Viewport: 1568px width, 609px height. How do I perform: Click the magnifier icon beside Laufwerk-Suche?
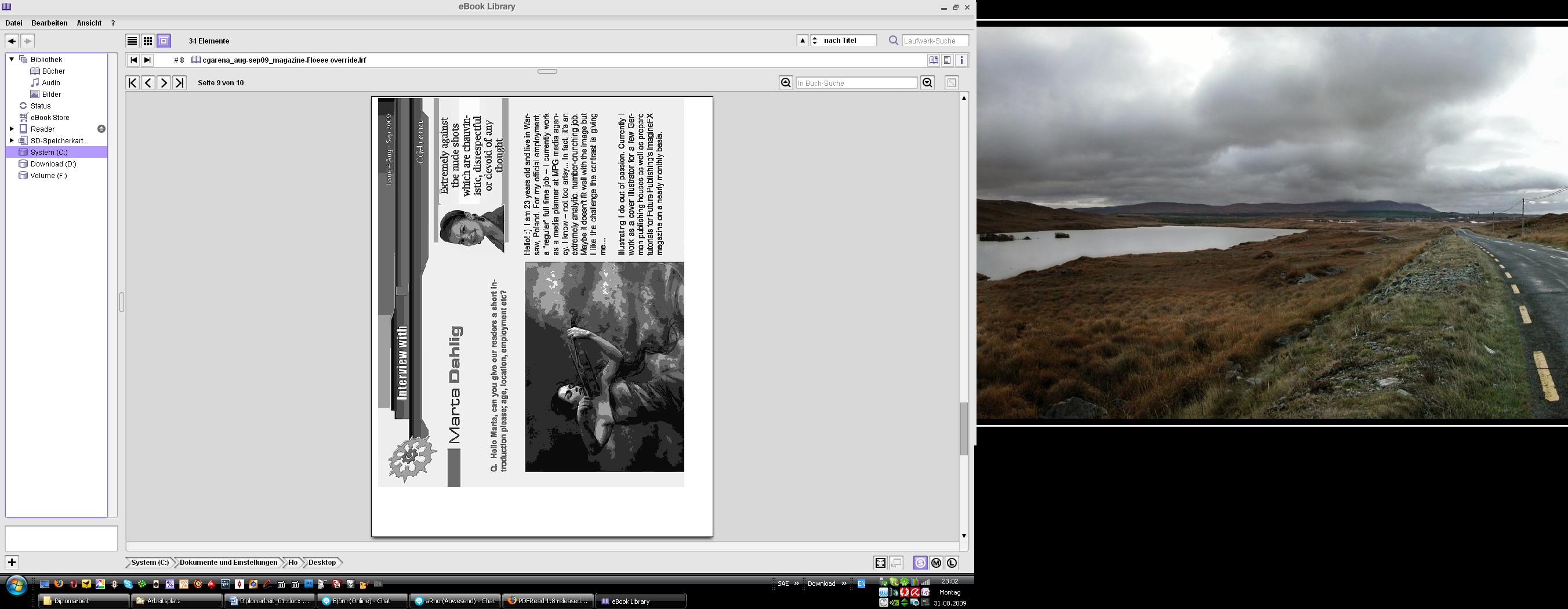point(893,41)
